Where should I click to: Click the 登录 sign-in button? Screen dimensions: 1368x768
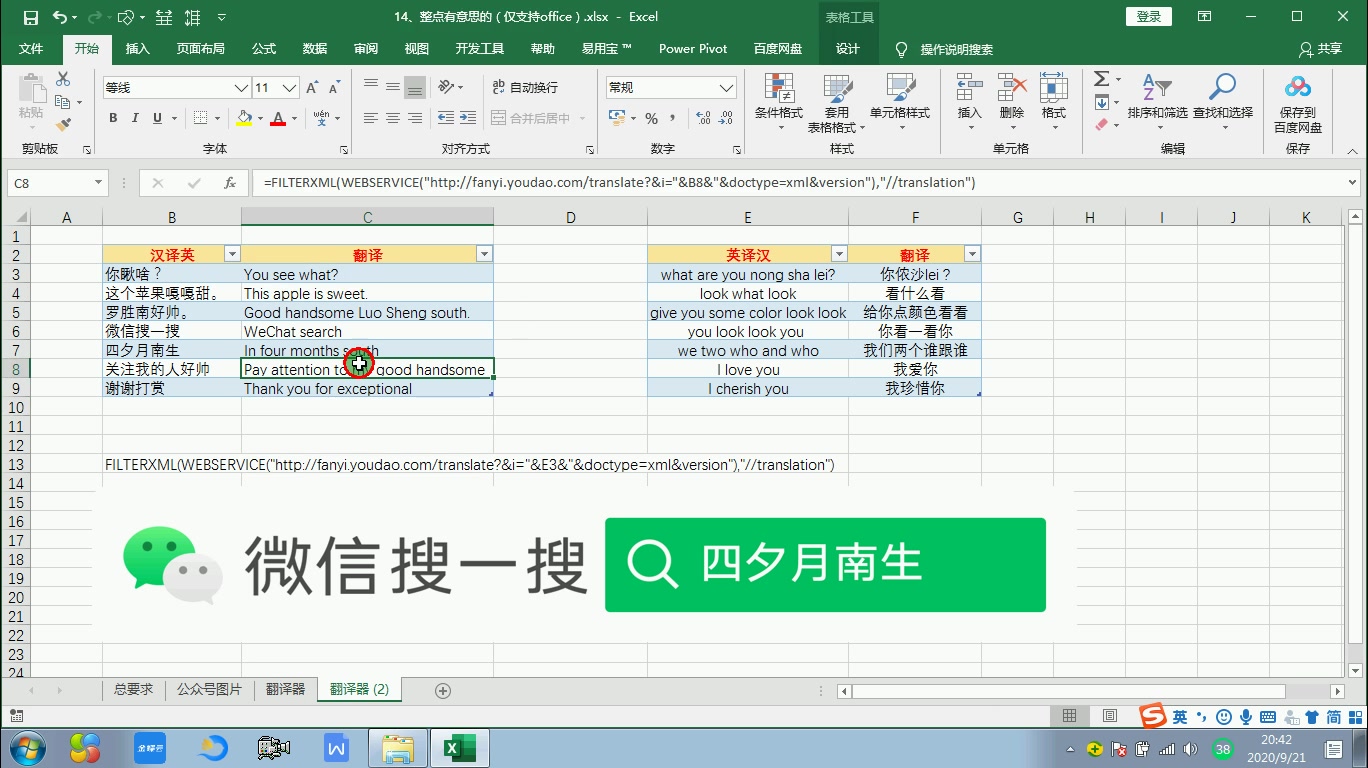tap(1149, 17)
